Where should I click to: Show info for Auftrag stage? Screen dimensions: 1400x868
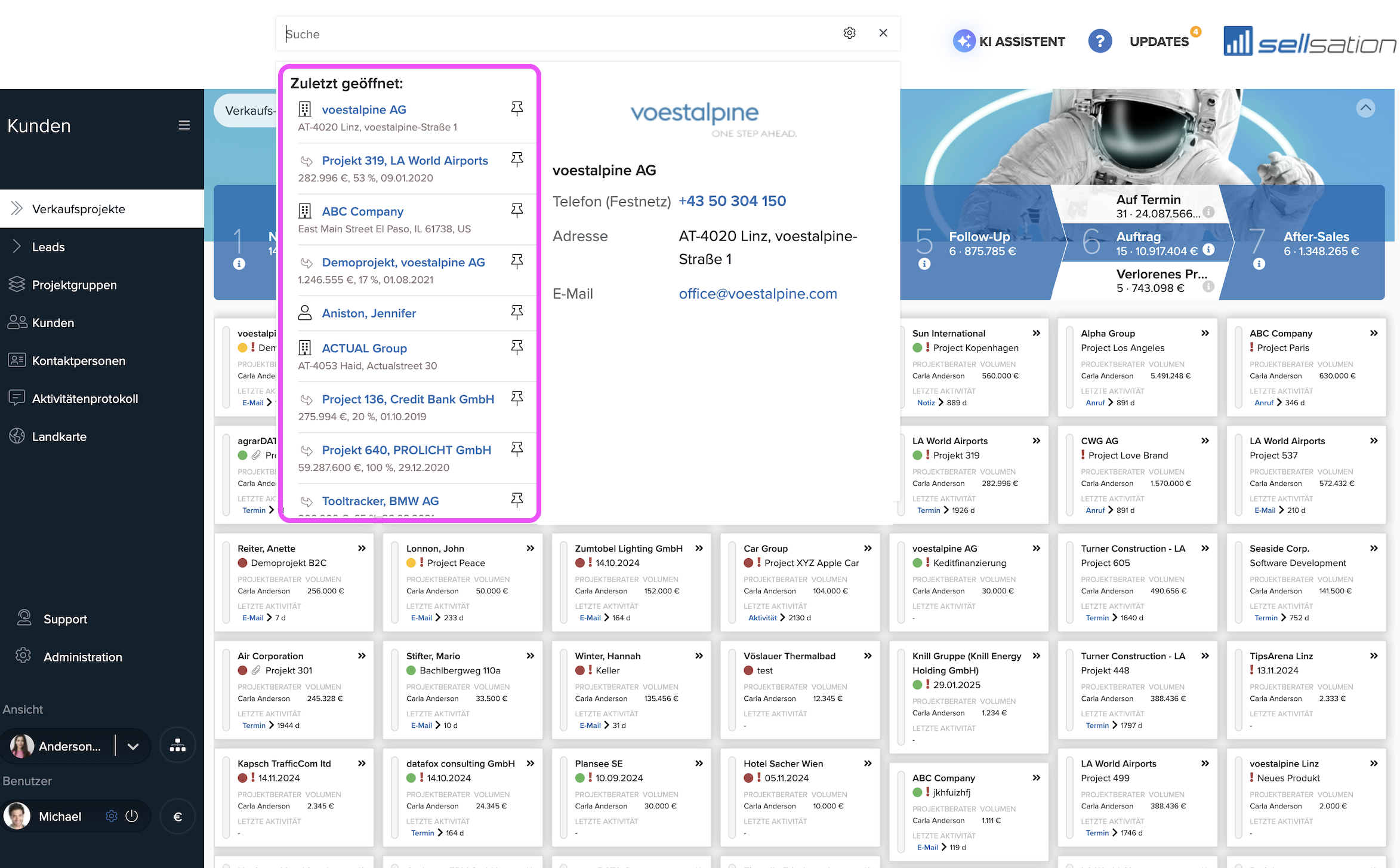[x=1208, y=250]
